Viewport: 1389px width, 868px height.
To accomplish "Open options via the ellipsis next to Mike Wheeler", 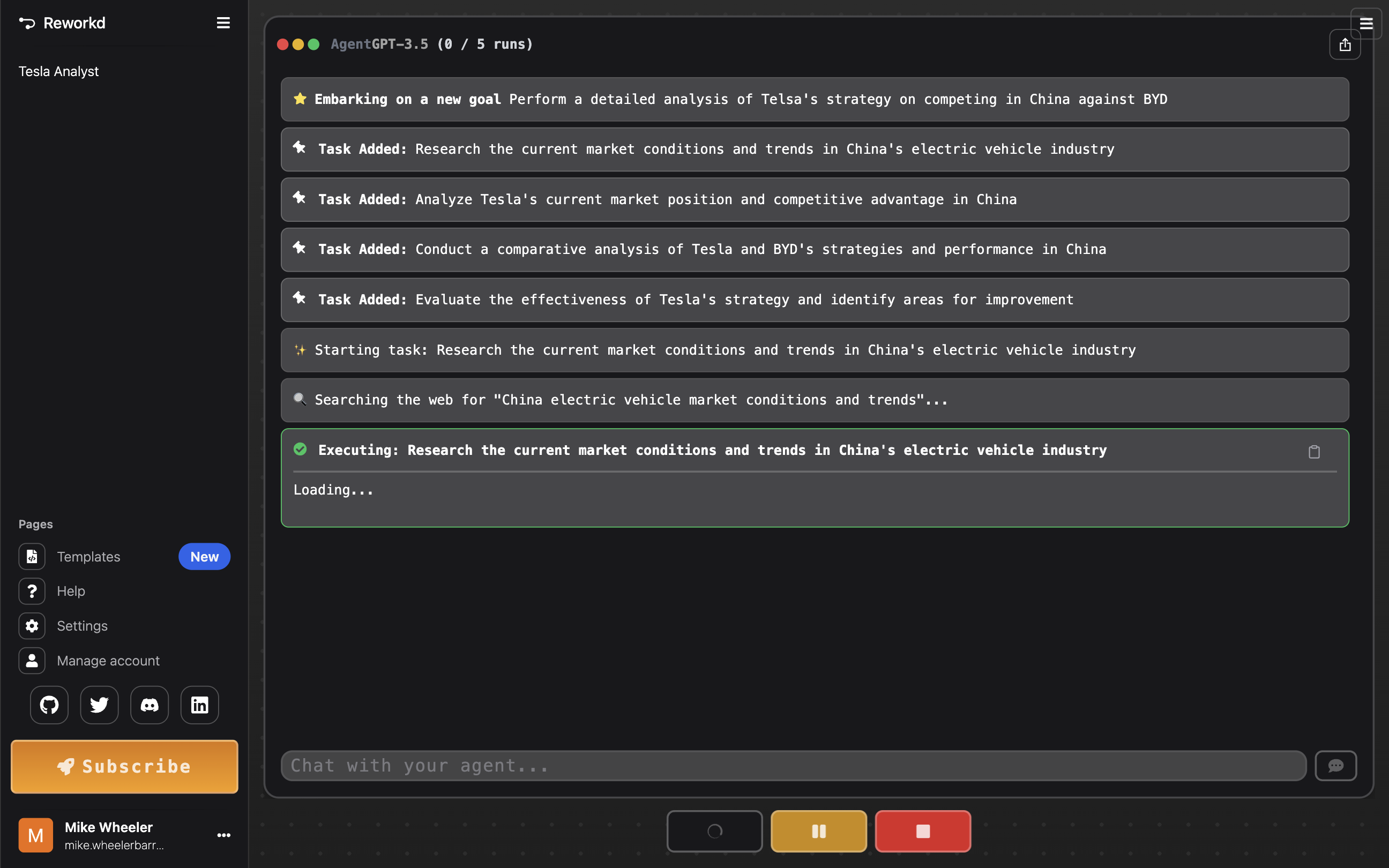I will click(223, 835).
